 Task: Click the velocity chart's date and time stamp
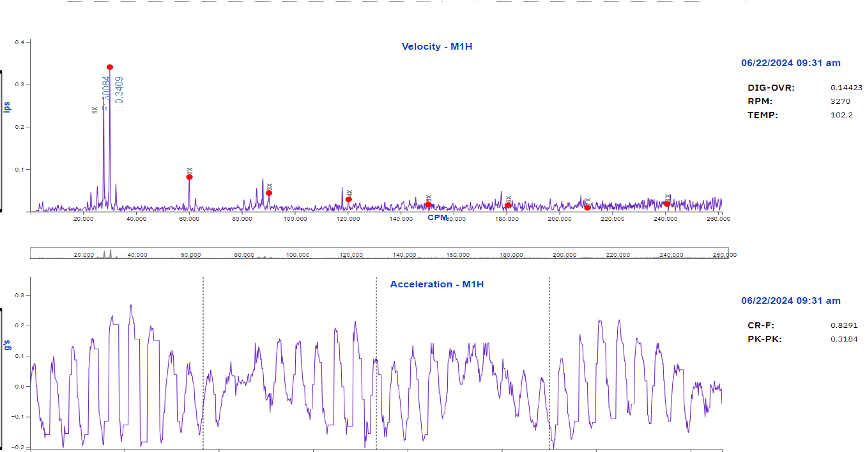pyautogui.click(x=790, y=62)
